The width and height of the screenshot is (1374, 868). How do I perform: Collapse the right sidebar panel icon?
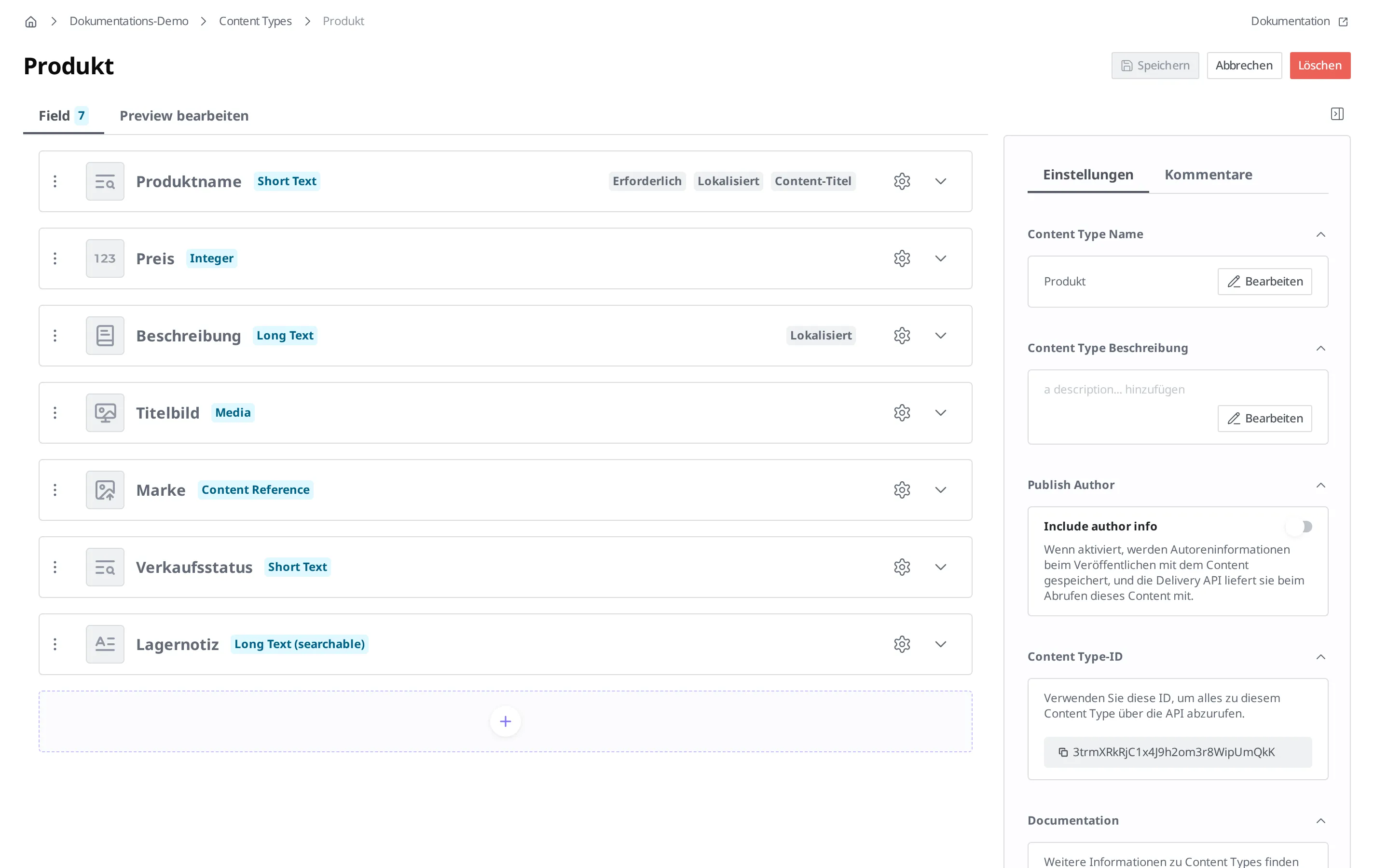pyautogui.click(x=1337, y=114)
